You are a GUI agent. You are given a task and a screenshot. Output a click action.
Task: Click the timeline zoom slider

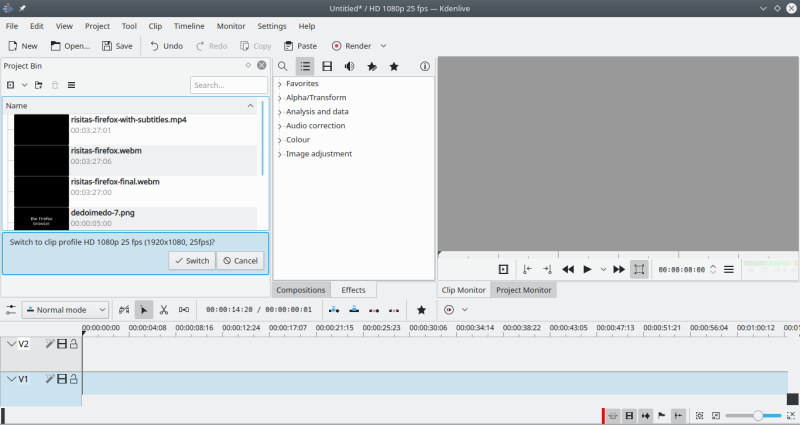(758, 415)
